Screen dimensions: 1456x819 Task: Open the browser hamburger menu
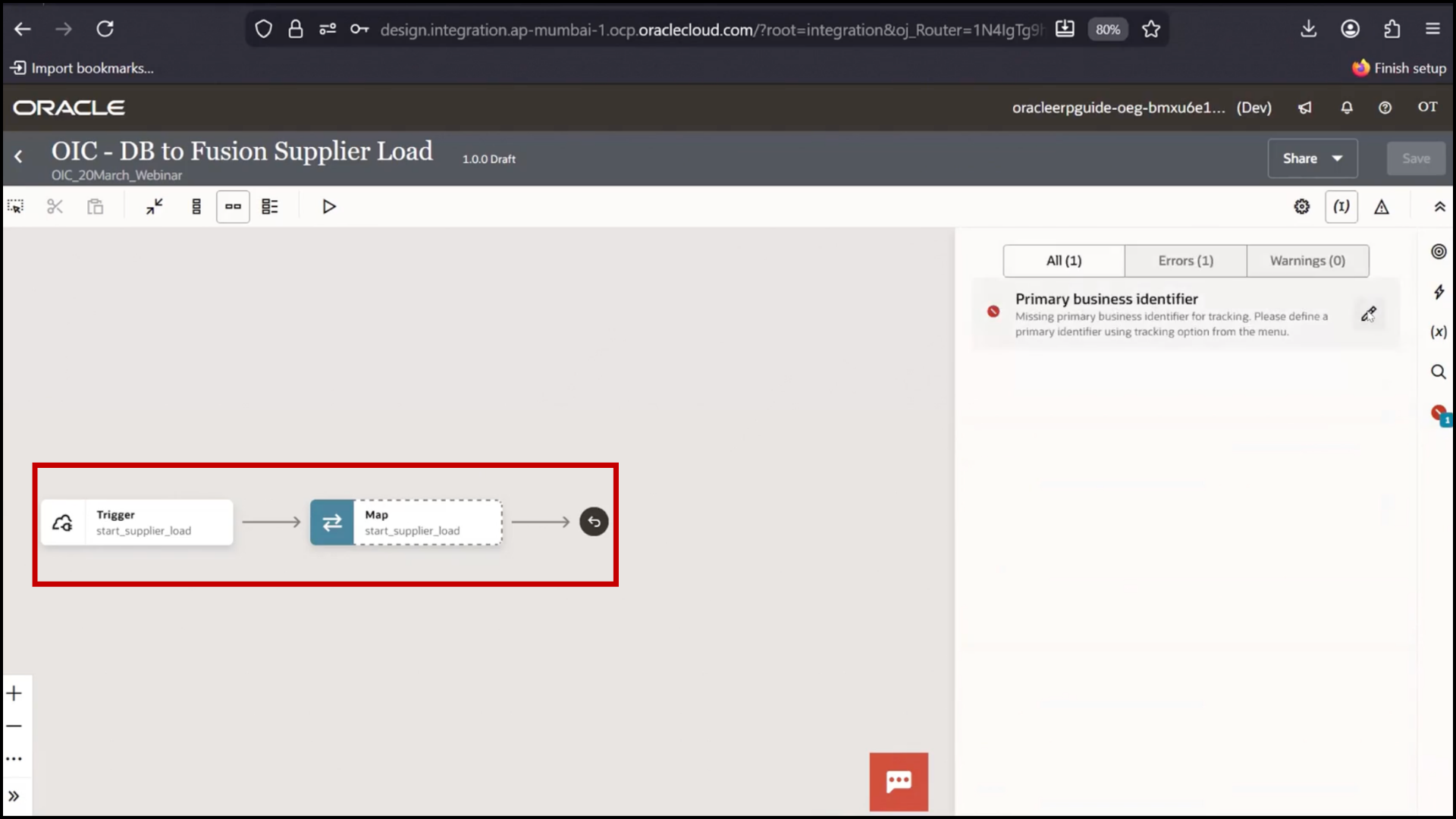1432,29
